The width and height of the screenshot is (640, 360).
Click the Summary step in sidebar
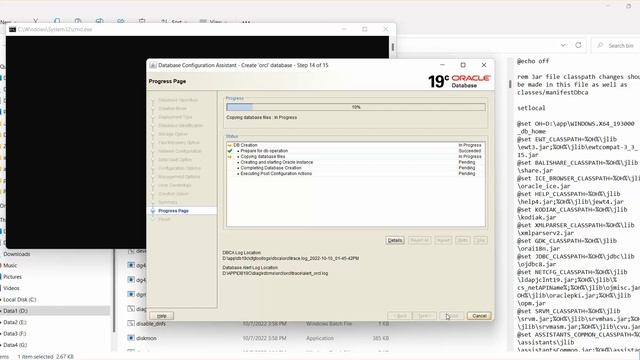click(x=168, y=202)
